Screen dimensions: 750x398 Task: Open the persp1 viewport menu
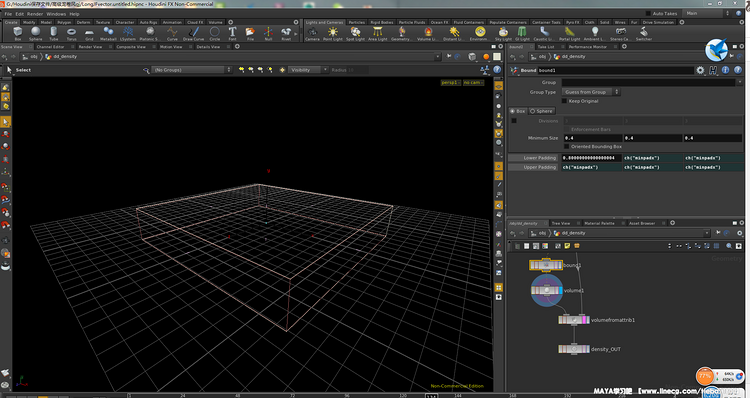450,83
